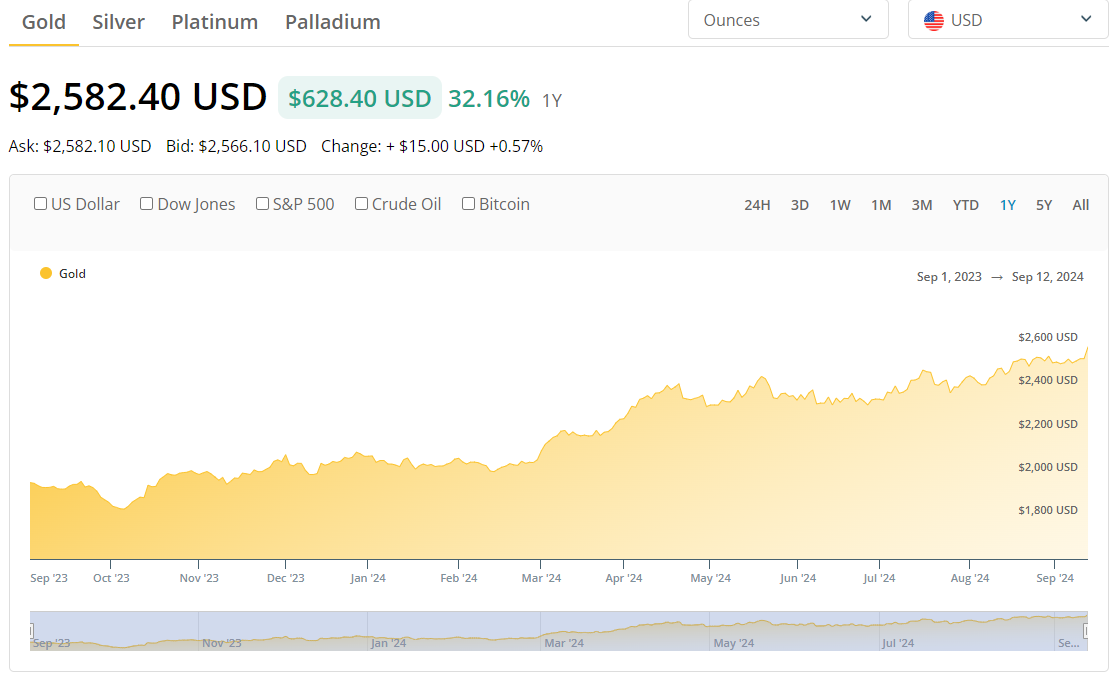Click the $2,000 USD axis label

[1048, 467]
